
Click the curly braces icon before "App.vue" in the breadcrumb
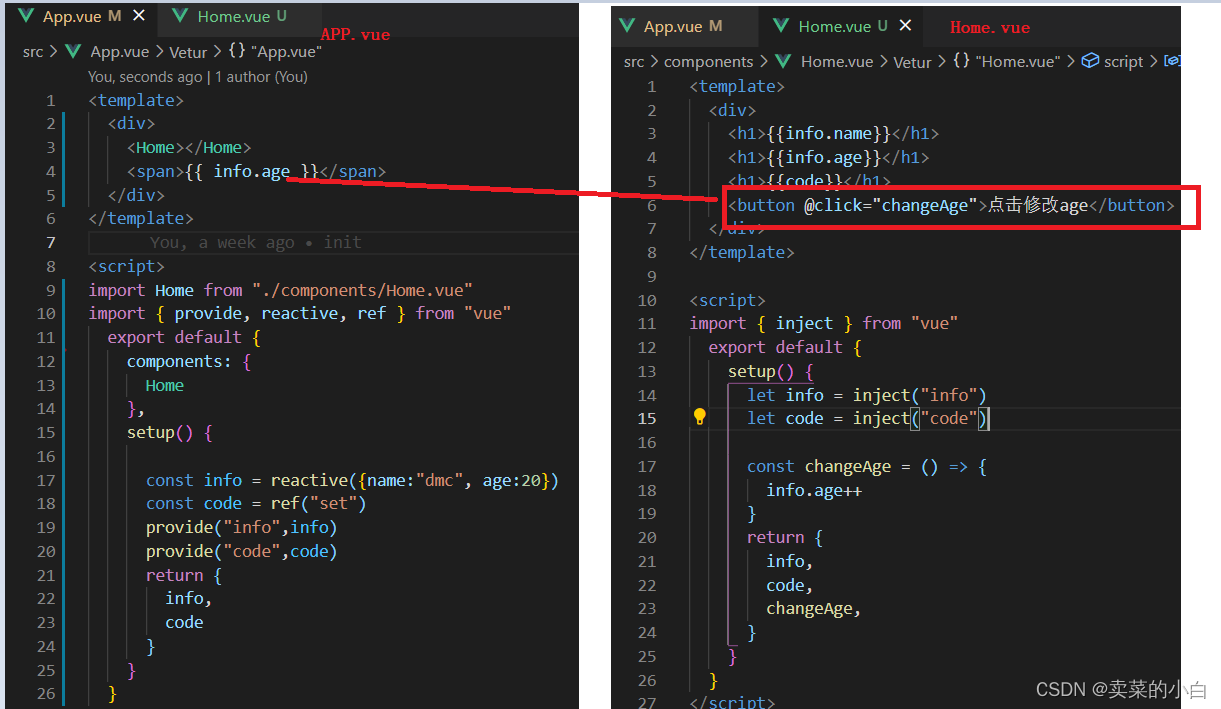237,51
